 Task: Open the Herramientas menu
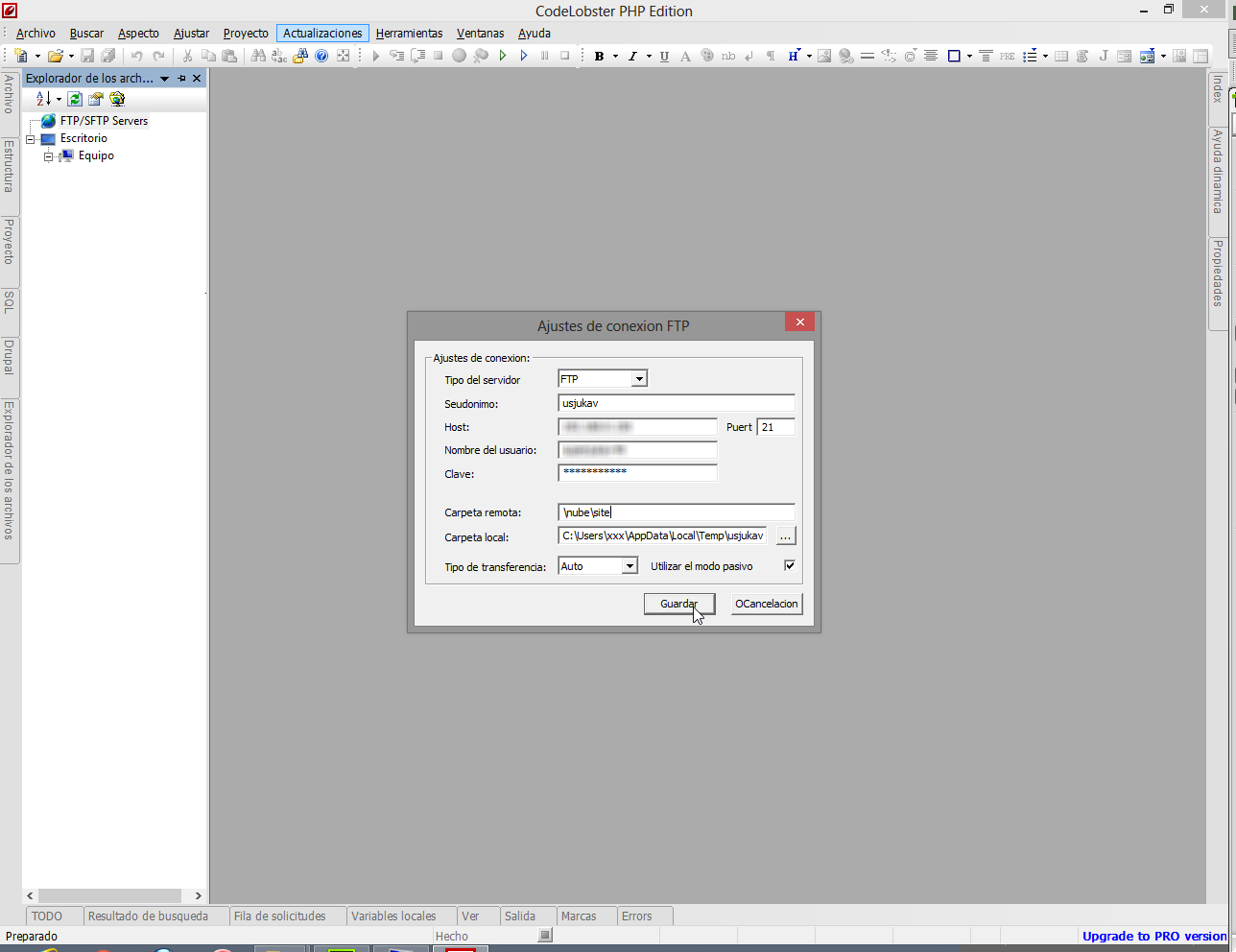coord(409,34)
